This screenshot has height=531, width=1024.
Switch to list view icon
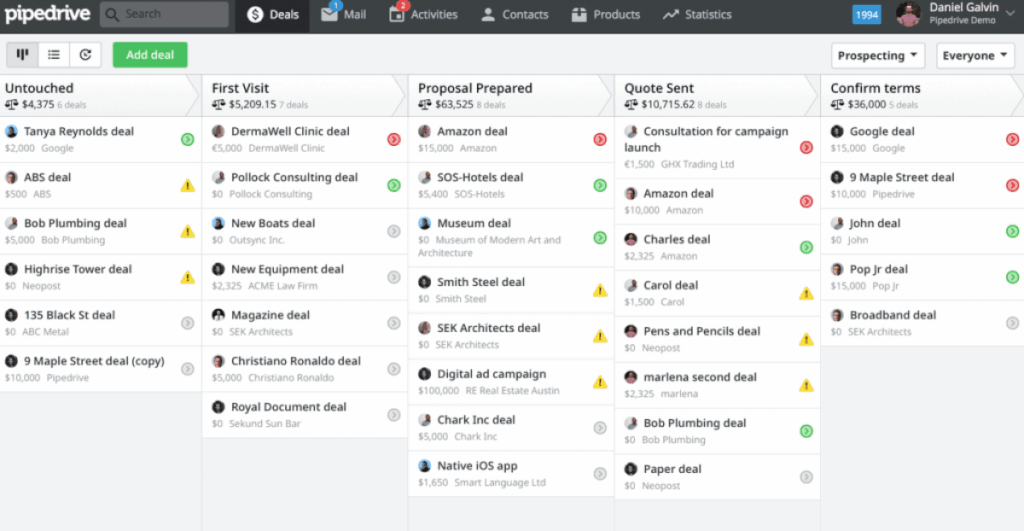pos(54,55)
